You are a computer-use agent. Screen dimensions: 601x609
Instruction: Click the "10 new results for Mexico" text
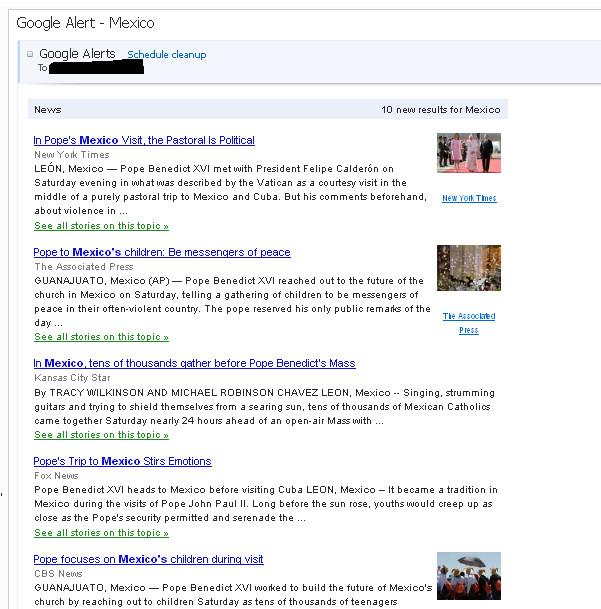(440, 109)
